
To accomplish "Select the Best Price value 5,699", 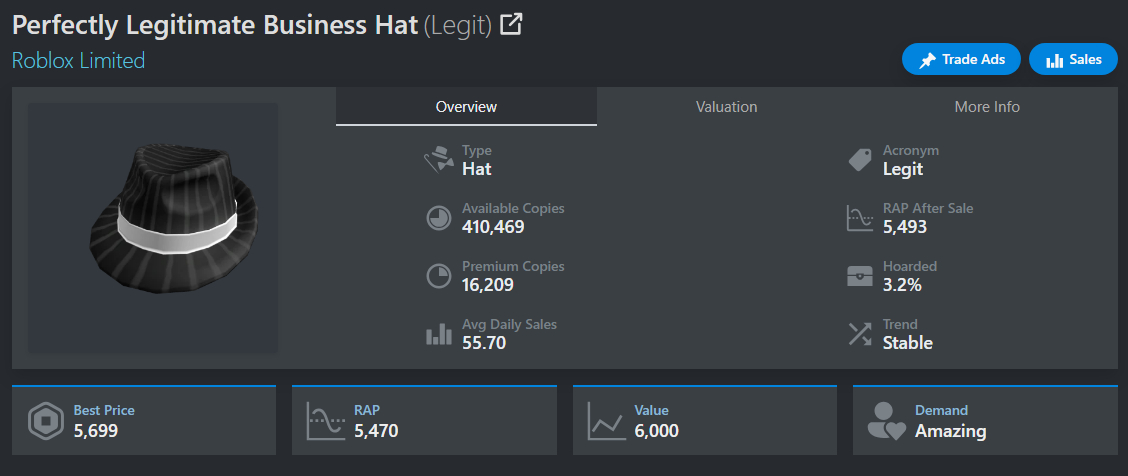I will (x=96, y=431).
